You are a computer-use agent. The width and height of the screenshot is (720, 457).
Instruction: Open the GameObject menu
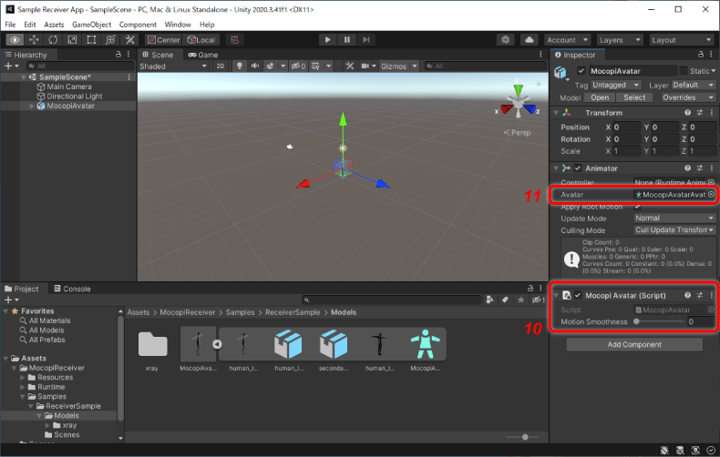coord(91,24)
